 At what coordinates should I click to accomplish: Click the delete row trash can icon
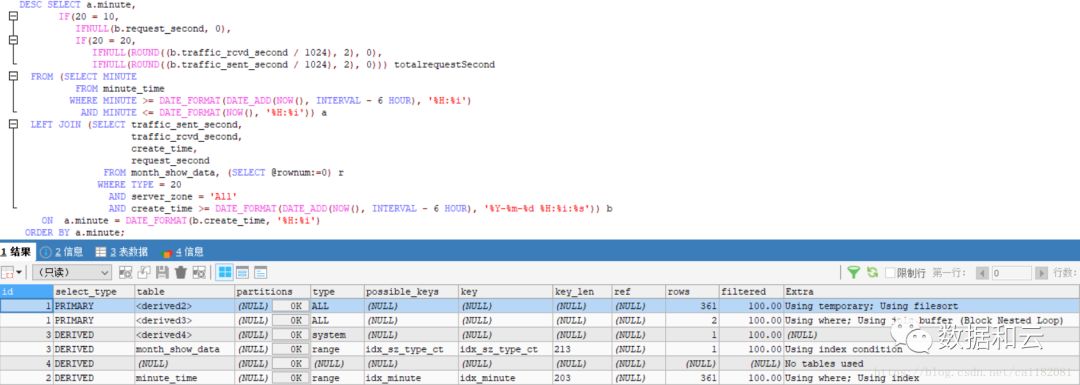[180, 273]
